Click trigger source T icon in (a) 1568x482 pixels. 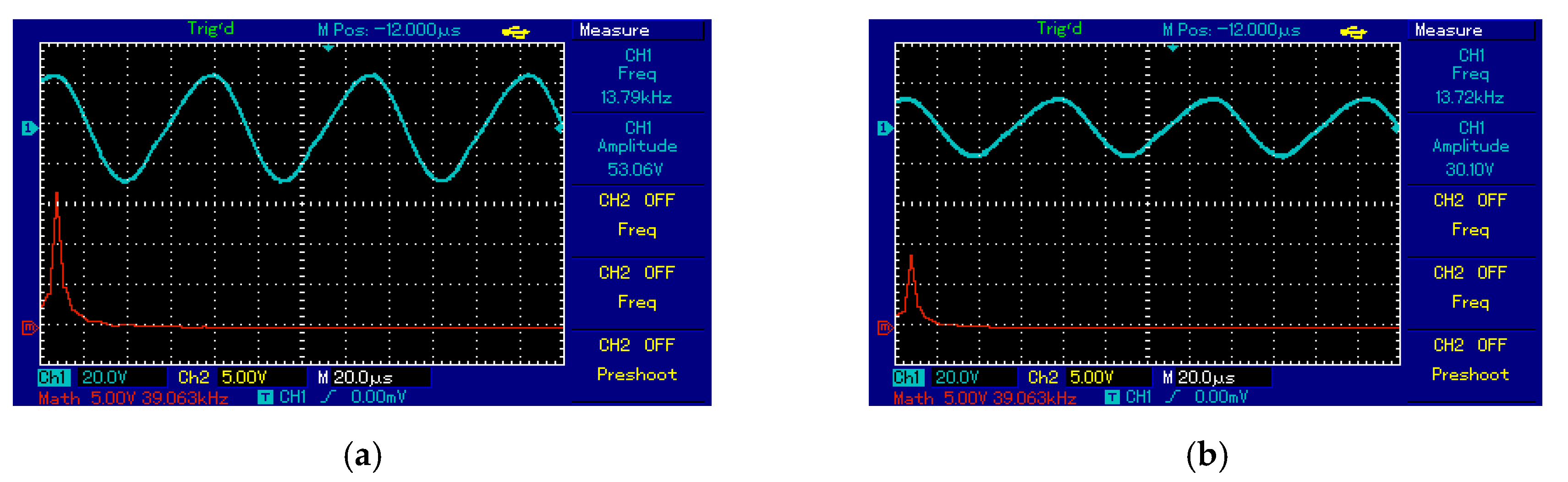(265, 397)
